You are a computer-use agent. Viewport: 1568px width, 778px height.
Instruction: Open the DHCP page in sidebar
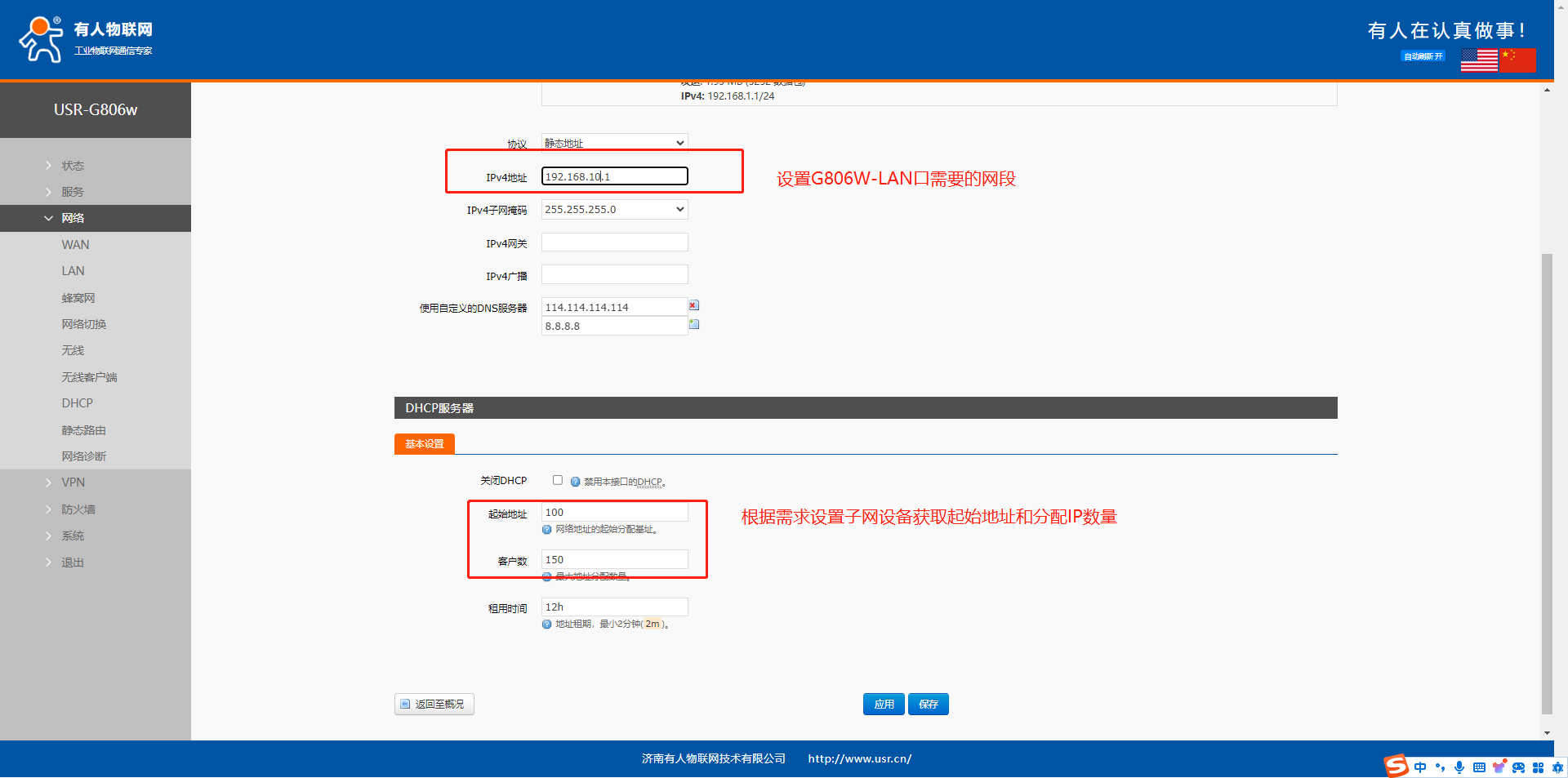point(77,403)
